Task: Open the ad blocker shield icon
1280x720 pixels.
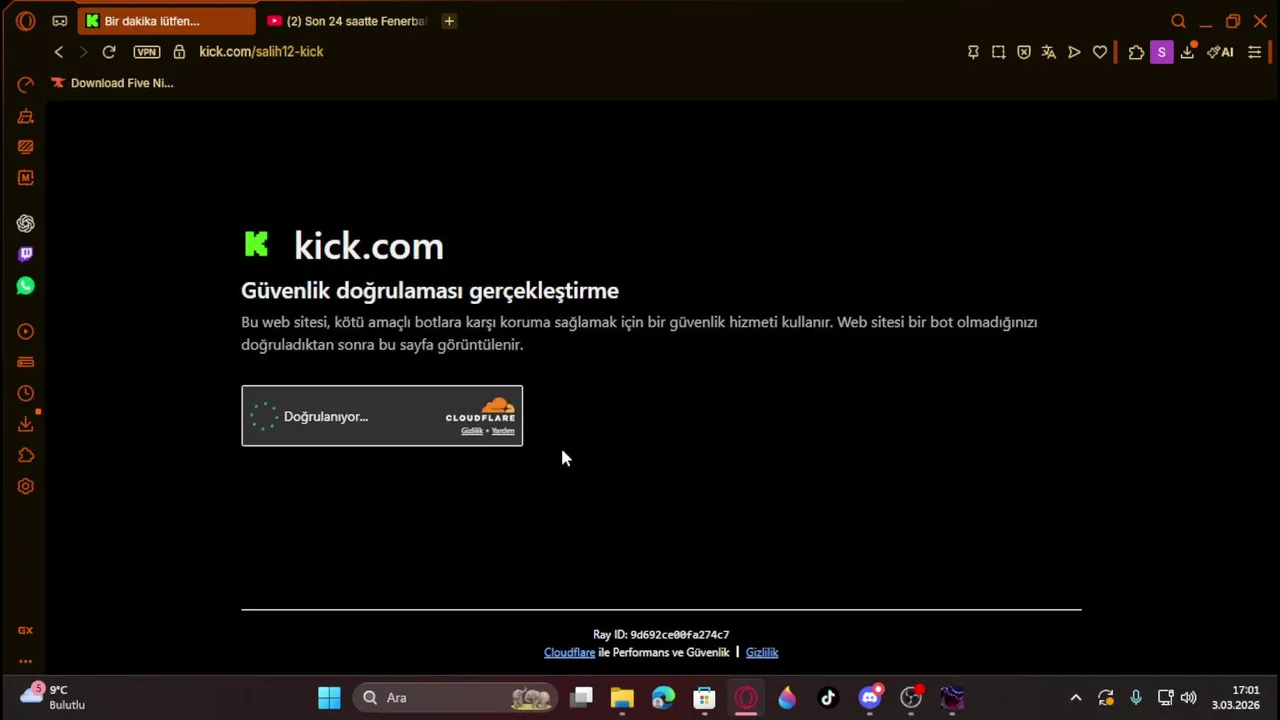Action: (1024, 52)
